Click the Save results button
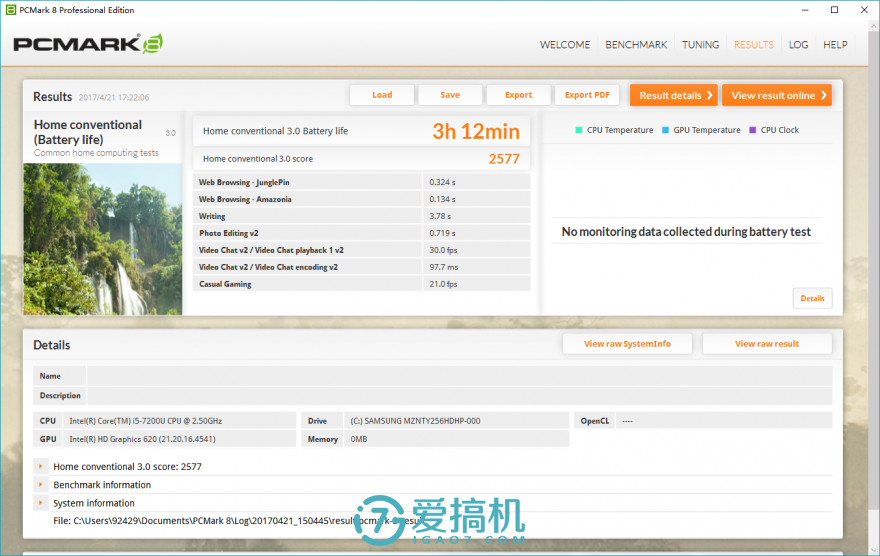This screenshot has height=556, width=880. pos(450,95)
